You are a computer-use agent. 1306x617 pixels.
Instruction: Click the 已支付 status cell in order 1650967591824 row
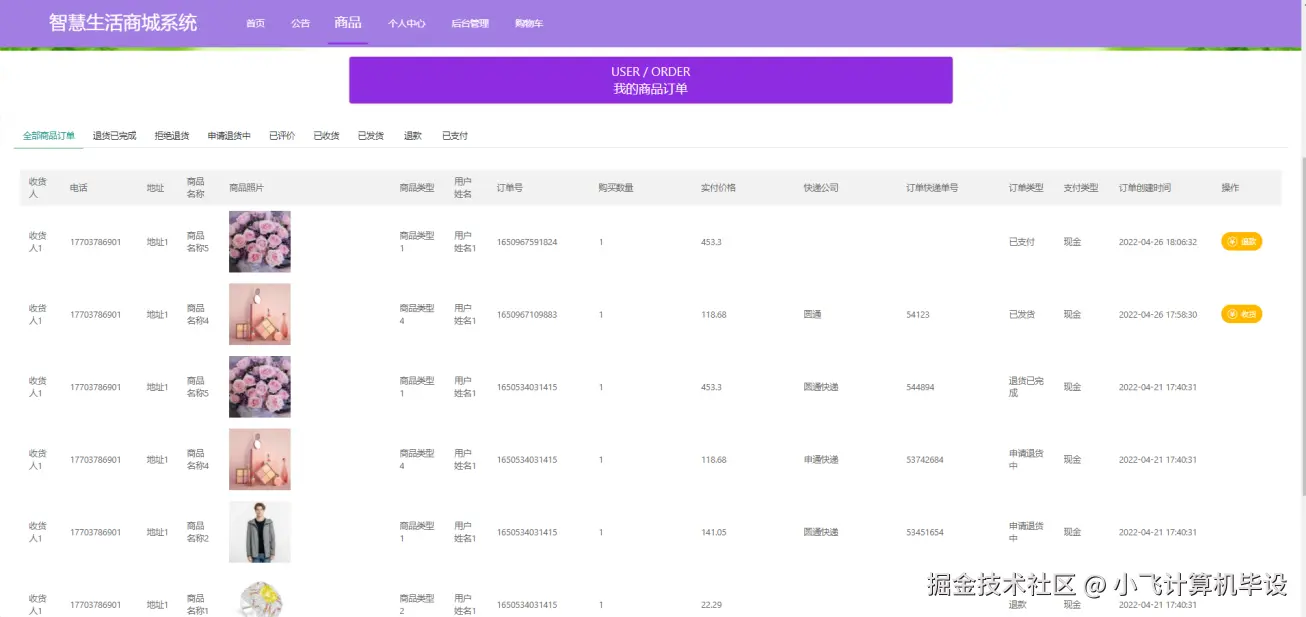click(1022, 242)
